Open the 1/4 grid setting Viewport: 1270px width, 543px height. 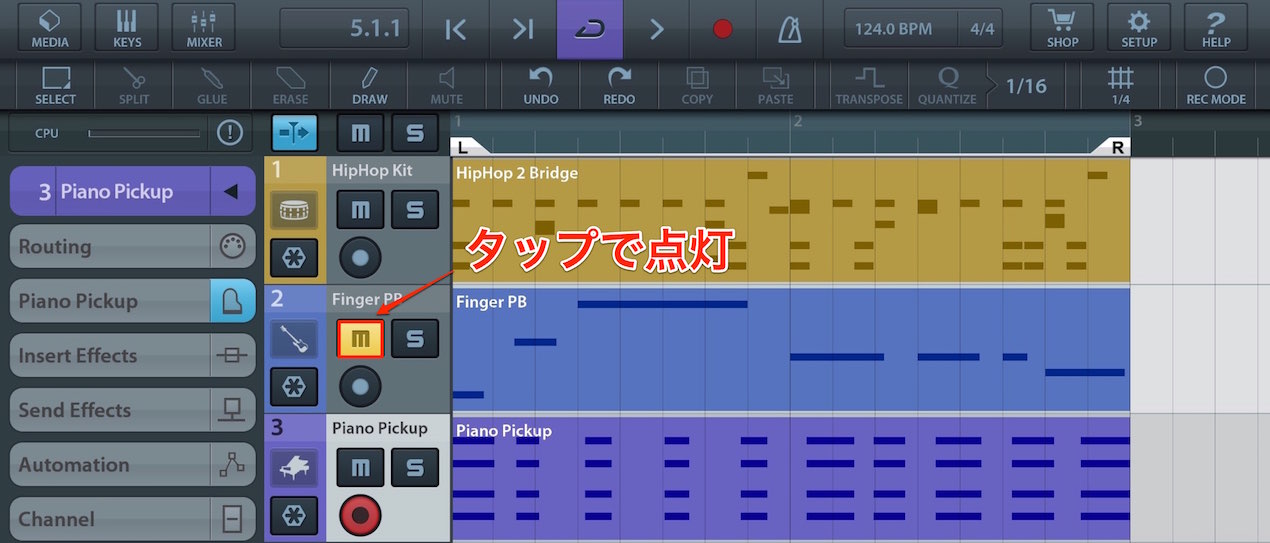[1121, 85]
